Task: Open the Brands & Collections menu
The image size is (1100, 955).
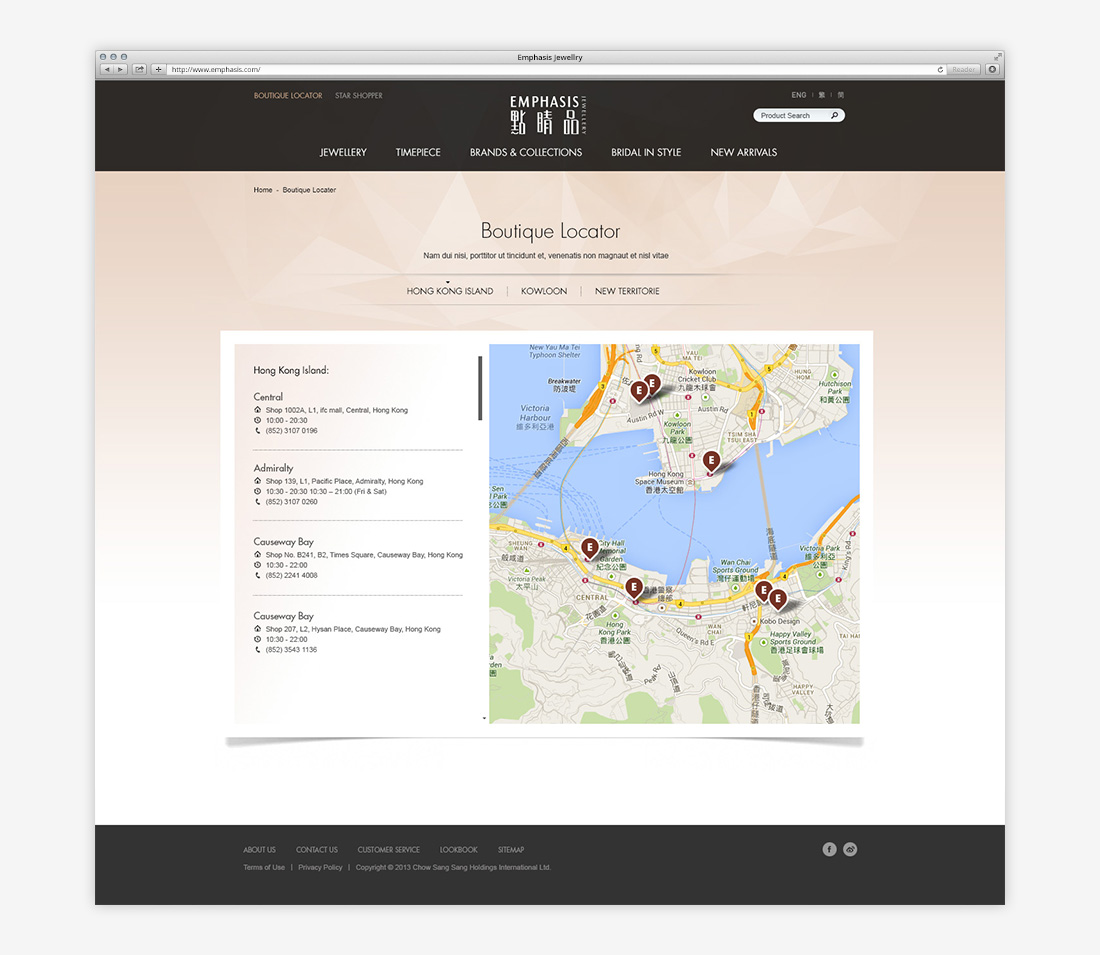Action: tap(526, 152)
